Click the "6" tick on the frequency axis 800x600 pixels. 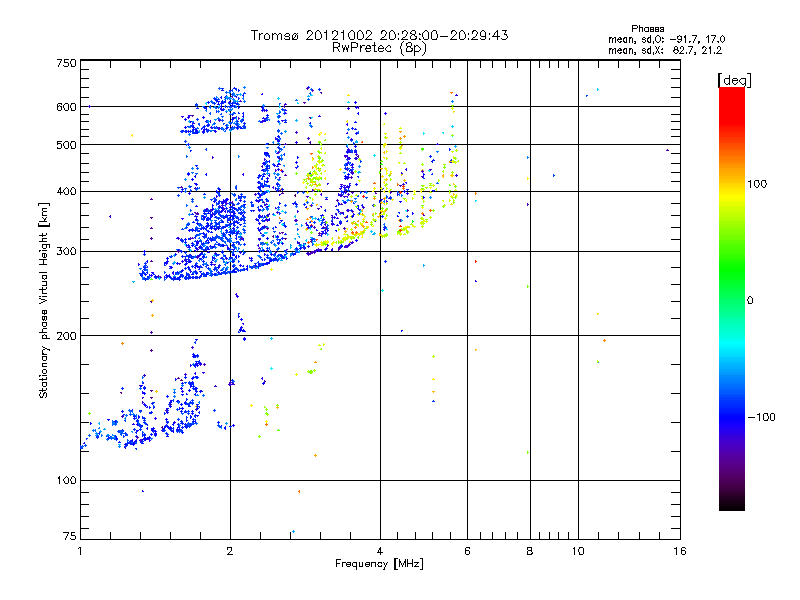click(x=467, y=551)
